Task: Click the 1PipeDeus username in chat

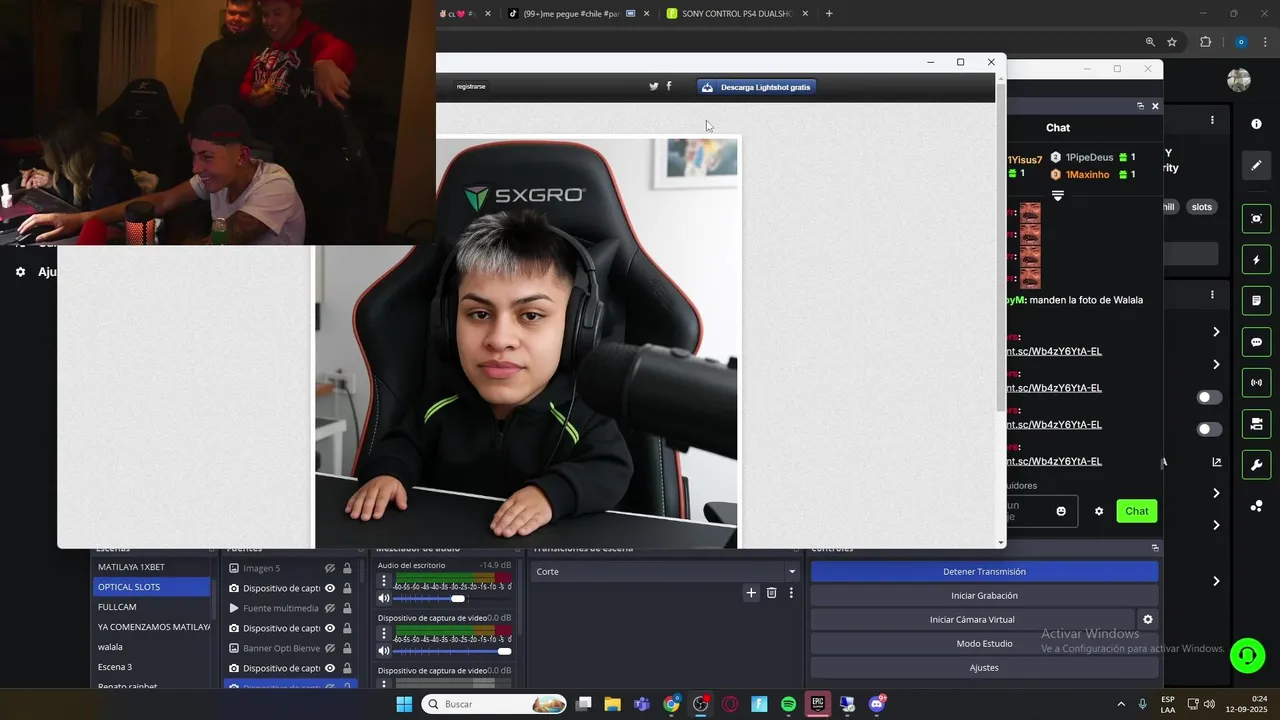Action: point(1089,158)
